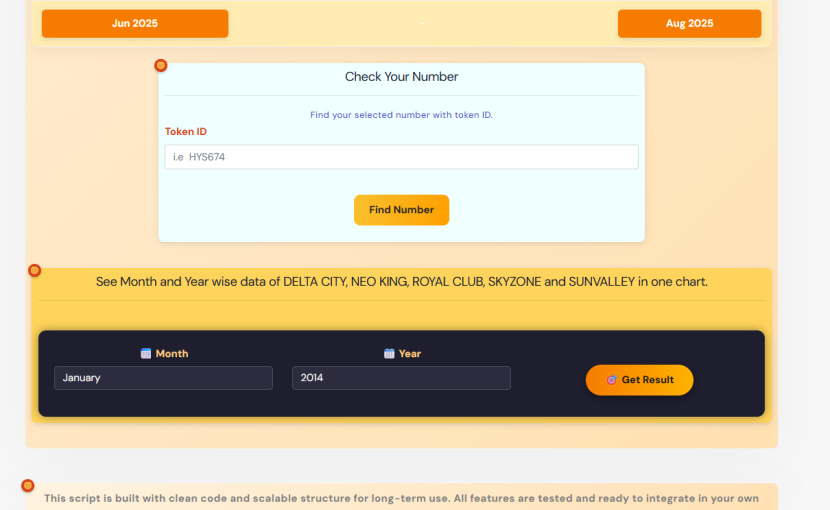Click the orange pin beside the script description
This screenshot has width=830, height=510.
point(28,486)
